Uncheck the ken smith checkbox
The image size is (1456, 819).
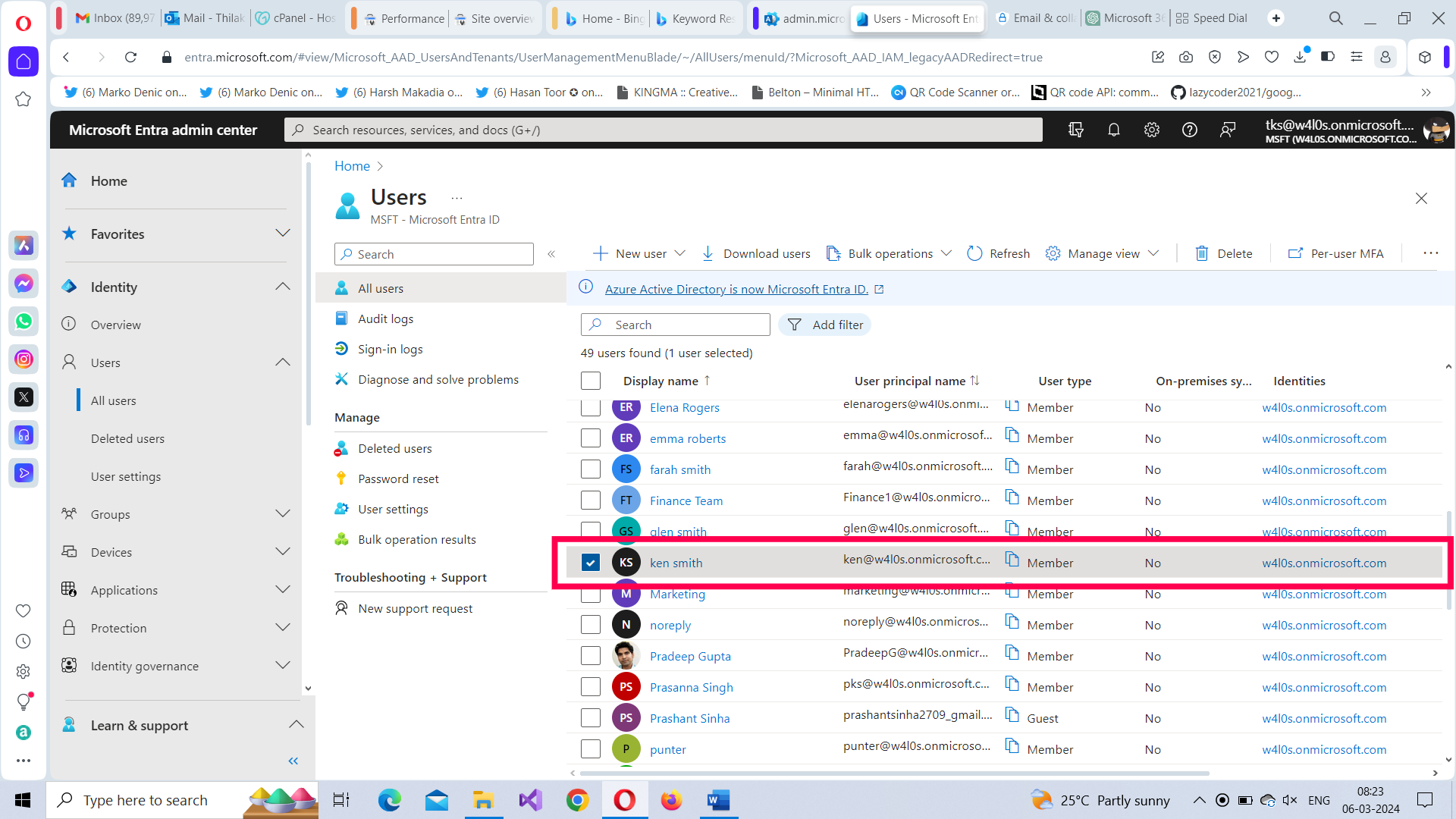pyautogui.click(x=591, y=563)
